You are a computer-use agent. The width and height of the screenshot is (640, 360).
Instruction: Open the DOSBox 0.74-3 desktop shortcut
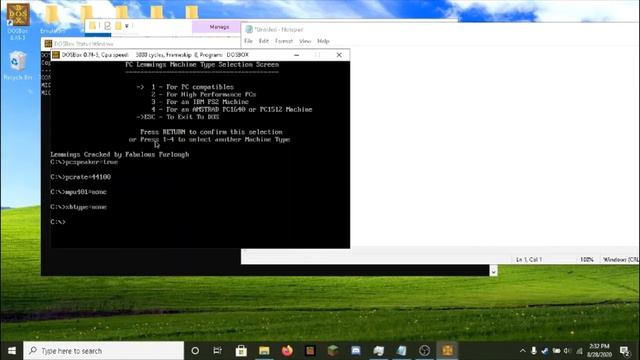coord(18,20)
